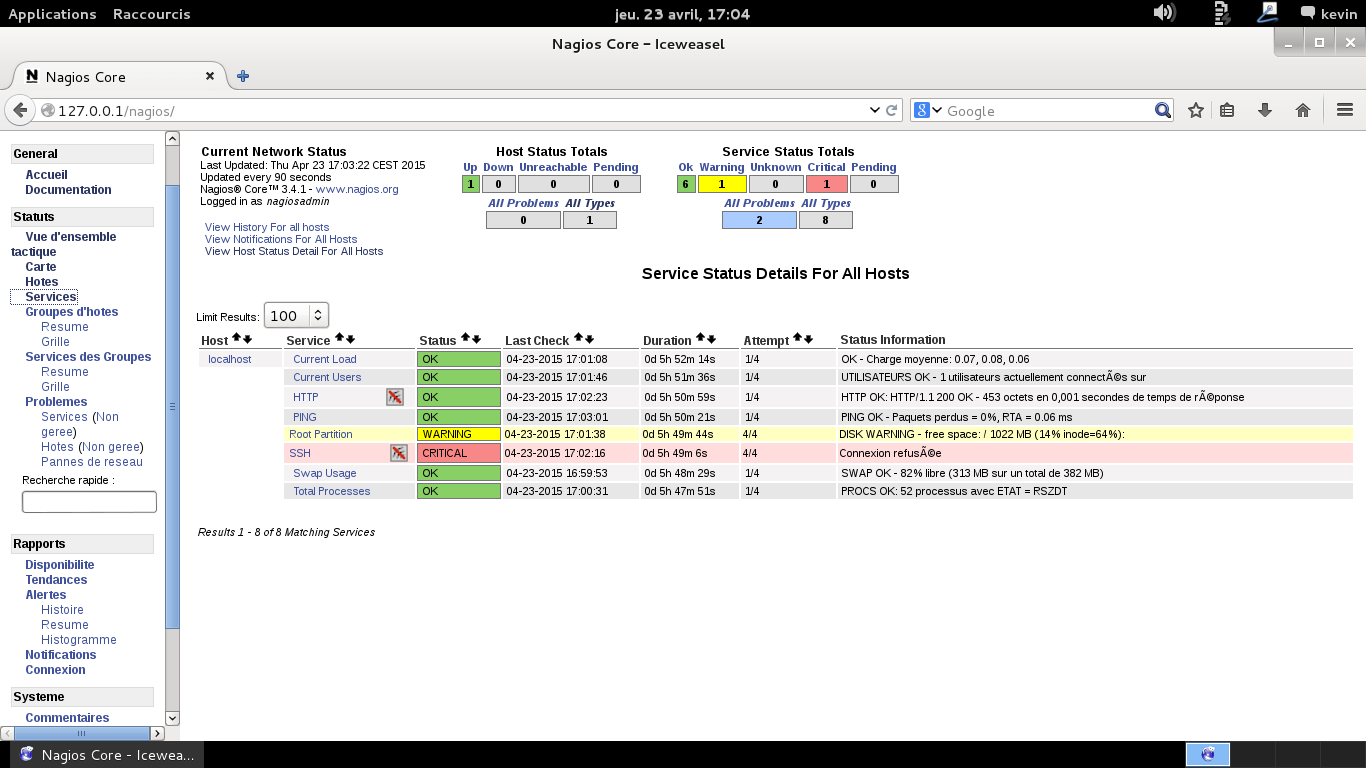The width and height of the screenshot is (1366, 768).
Task: Click View Host Status Detail For All Hosts
Action: pyautogui.click(x=294, y=251)
